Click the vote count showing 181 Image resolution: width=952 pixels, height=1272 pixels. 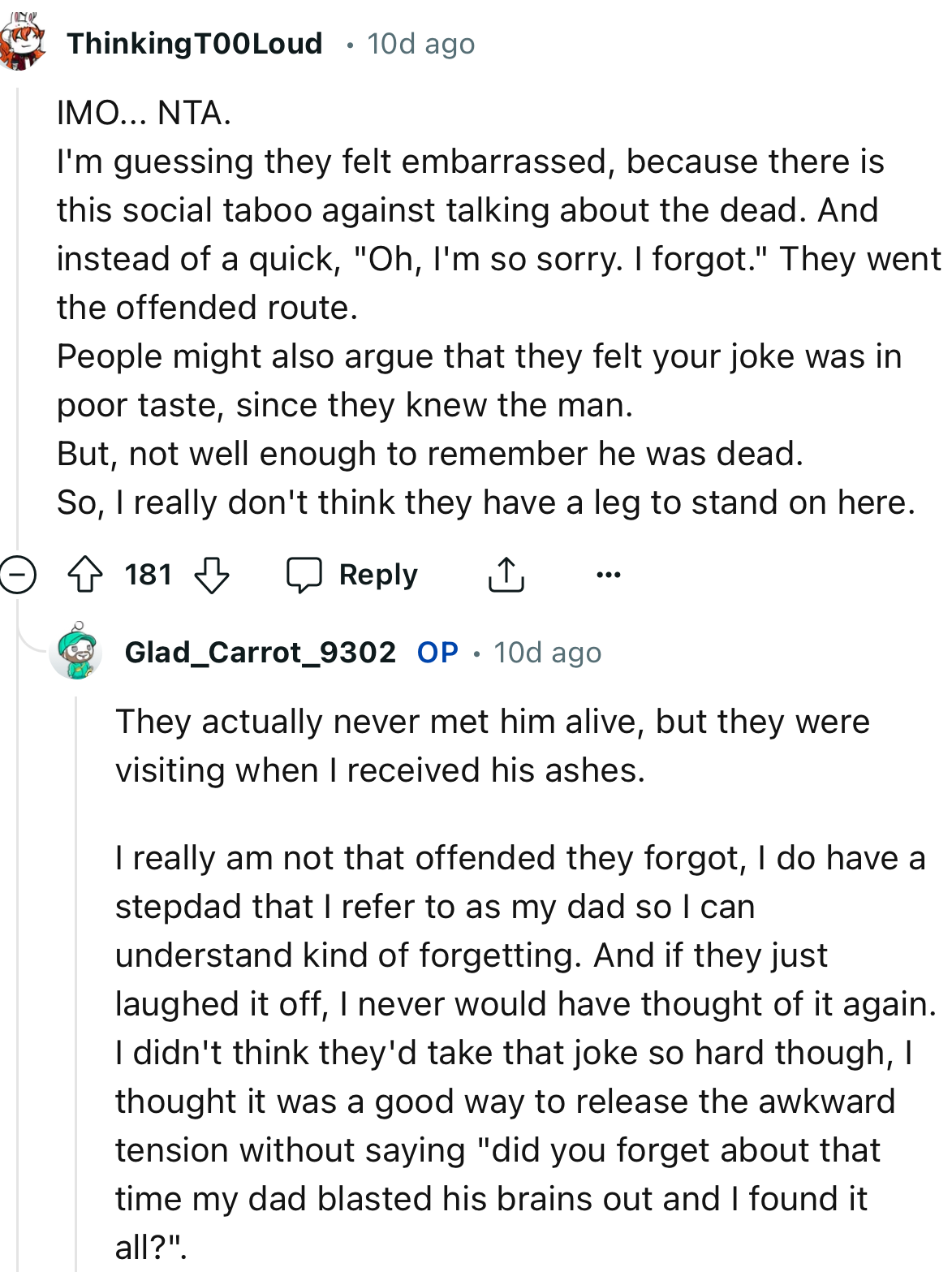tap(147, 574)
